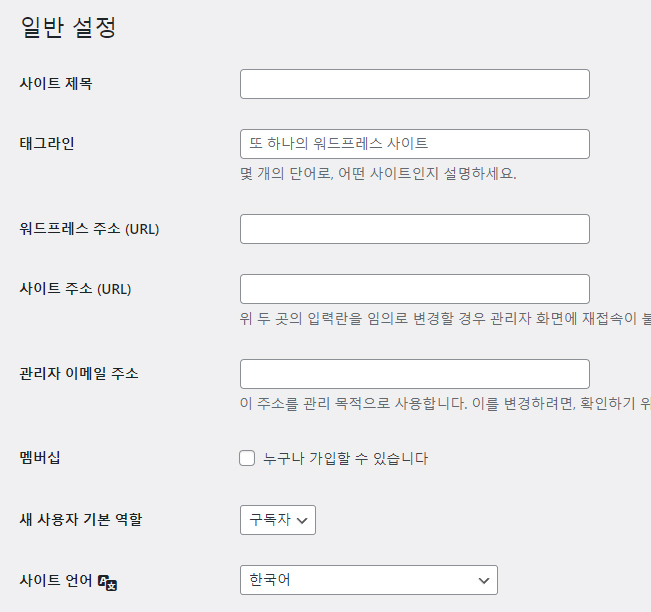
Task: Focus the 사이트 제목 text field
Action: 414,84
